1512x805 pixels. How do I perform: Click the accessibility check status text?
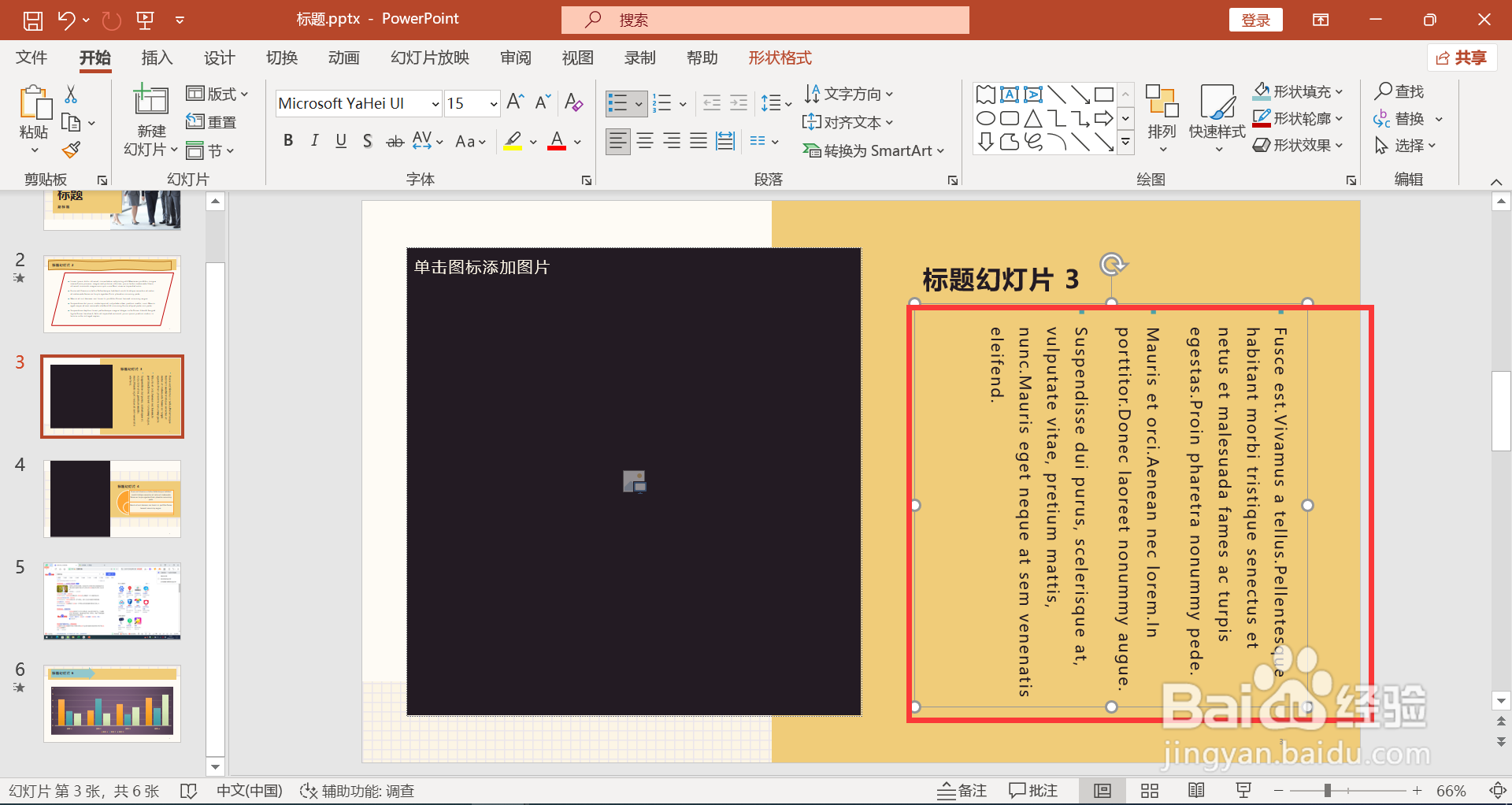pos(358,790)
